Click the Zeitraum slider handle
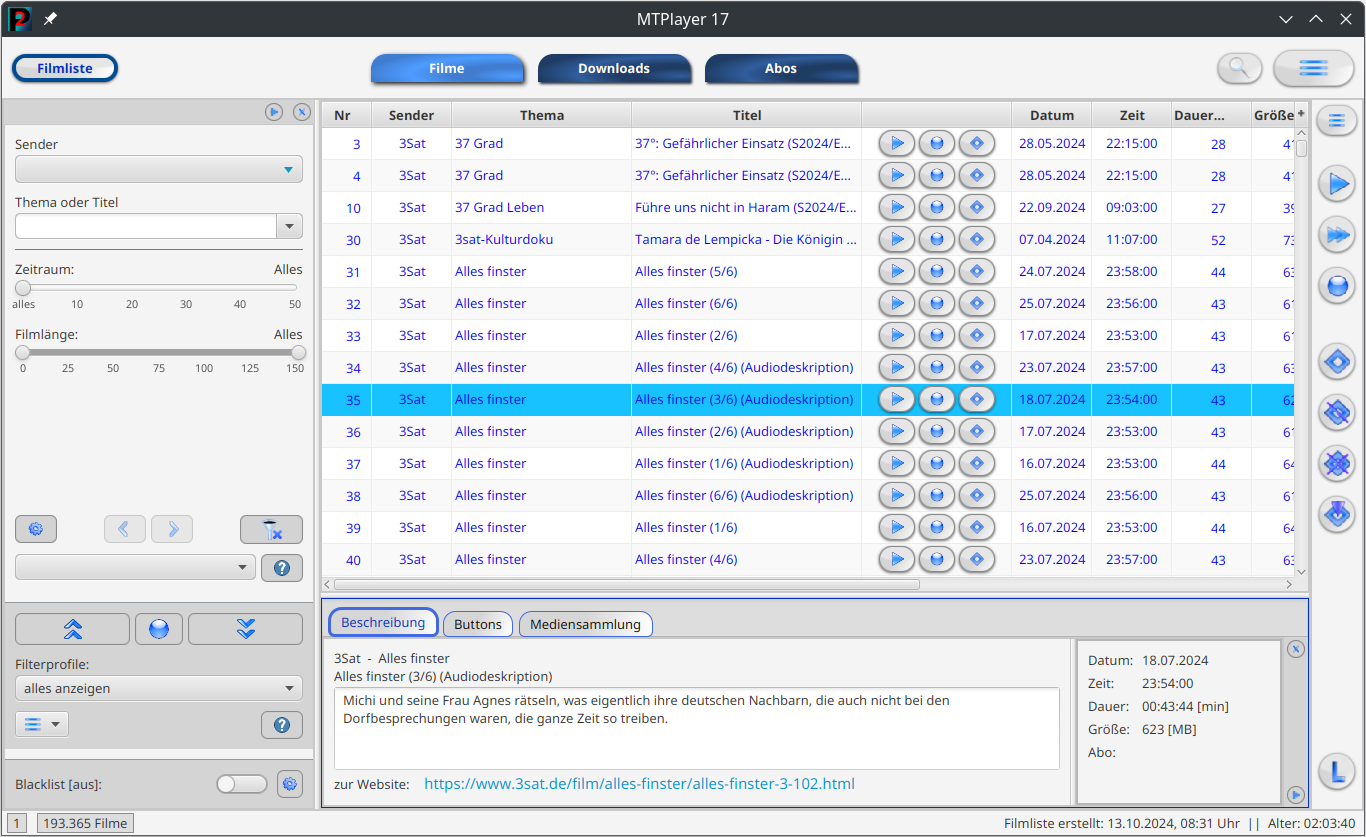This screenshot has width=1366, height=837. point(23,288)
